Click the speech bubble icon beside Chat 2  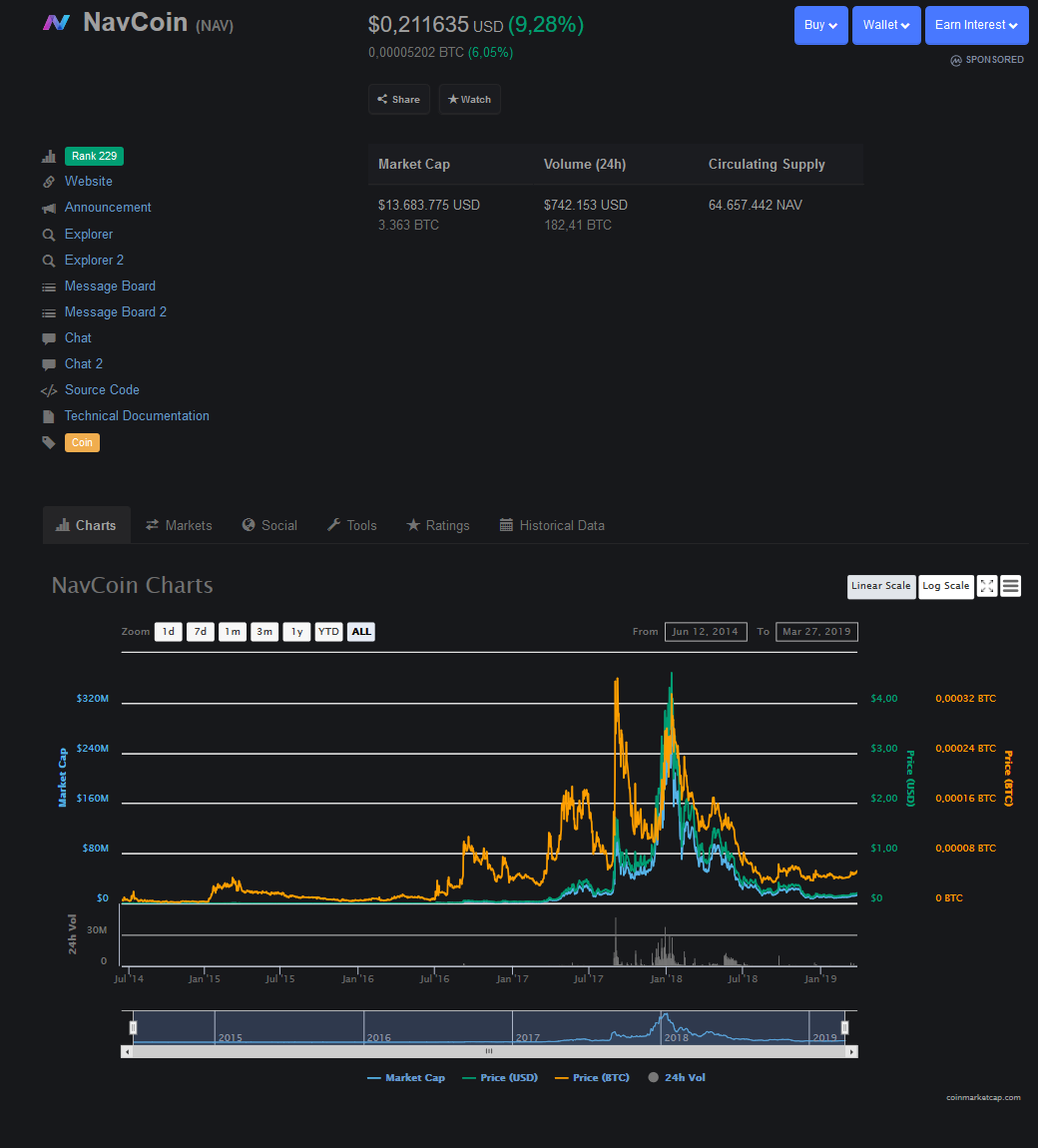pyautogui.click(x=49, y=364)
